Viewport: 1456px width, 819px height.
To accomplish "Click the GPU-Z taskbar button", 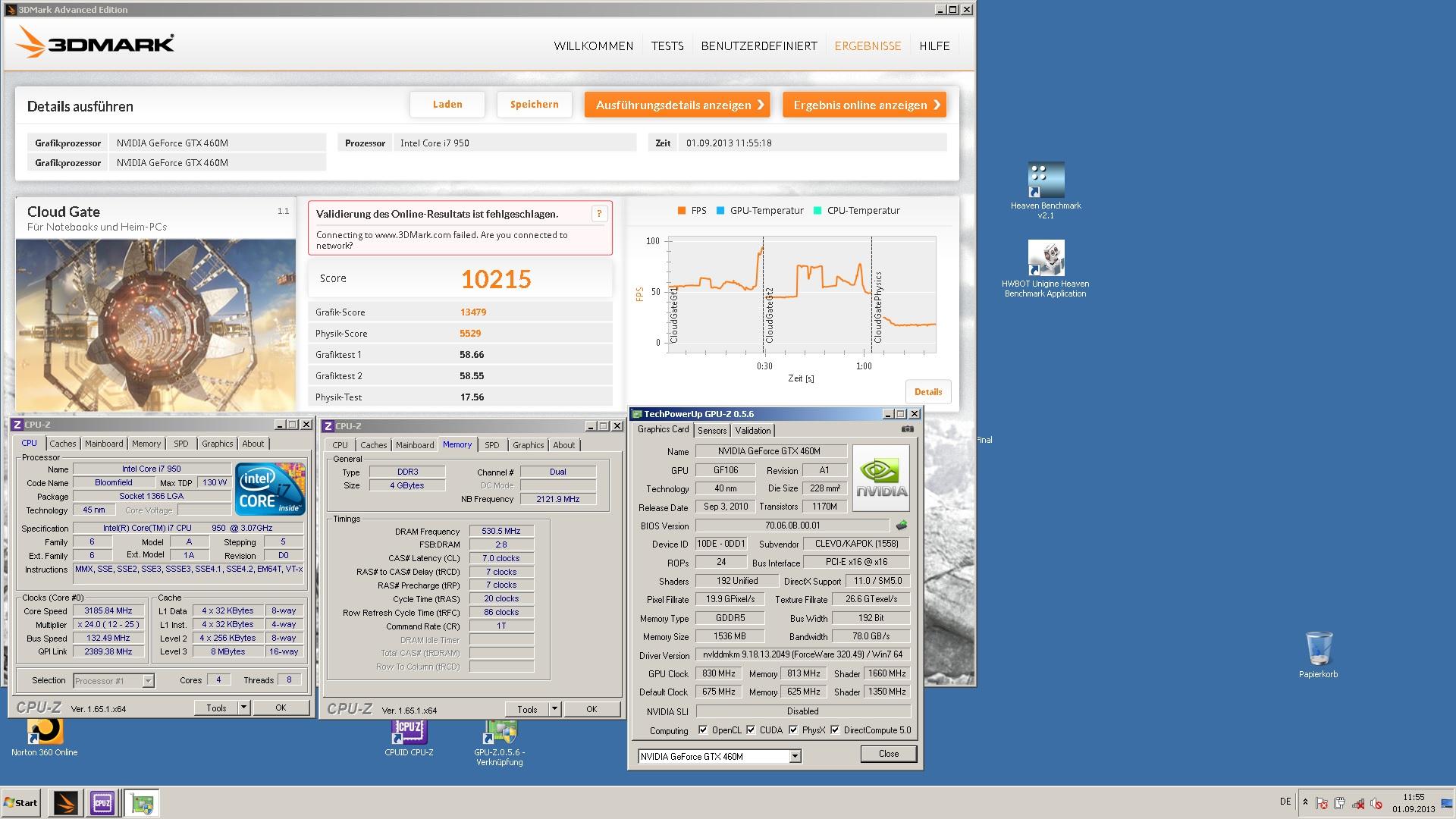I will (x=142, y=802).
